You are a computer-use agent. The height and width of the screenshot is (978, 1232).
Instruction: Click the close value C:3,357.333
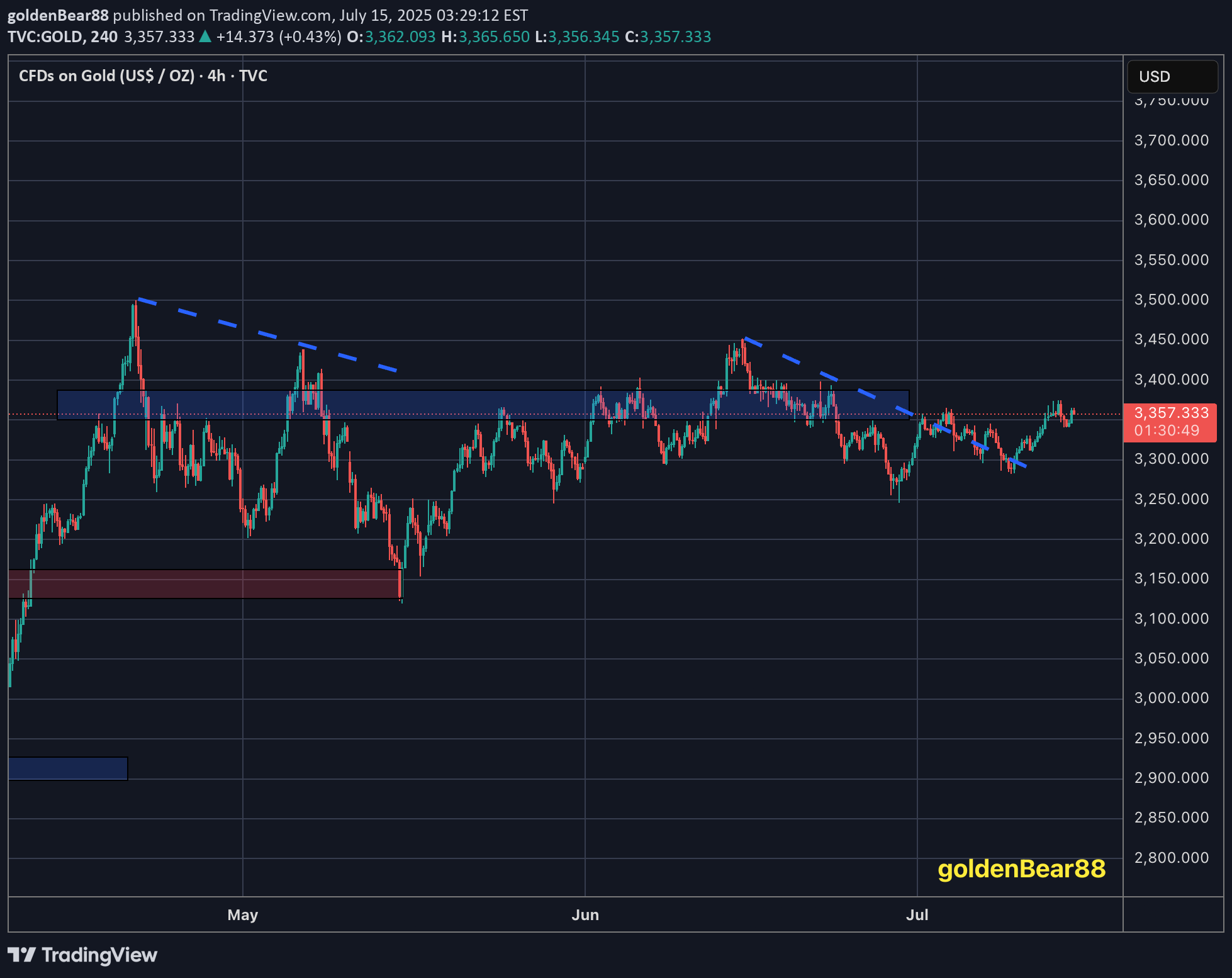pos(668,37)
